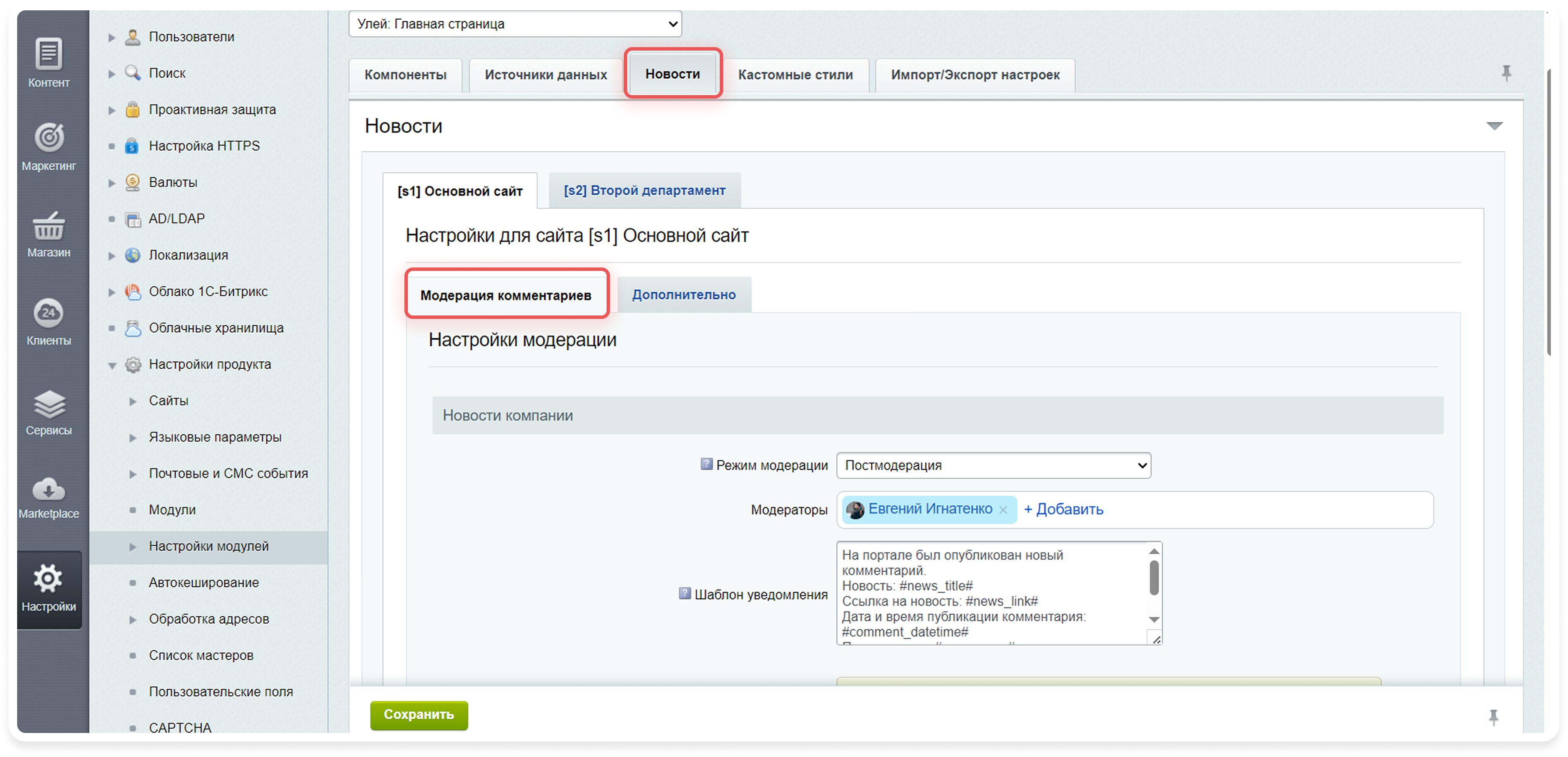The width and height of the screenshot is (1568, 757).
Task: Open the Дополнительно tab
Action: [684, 295]
